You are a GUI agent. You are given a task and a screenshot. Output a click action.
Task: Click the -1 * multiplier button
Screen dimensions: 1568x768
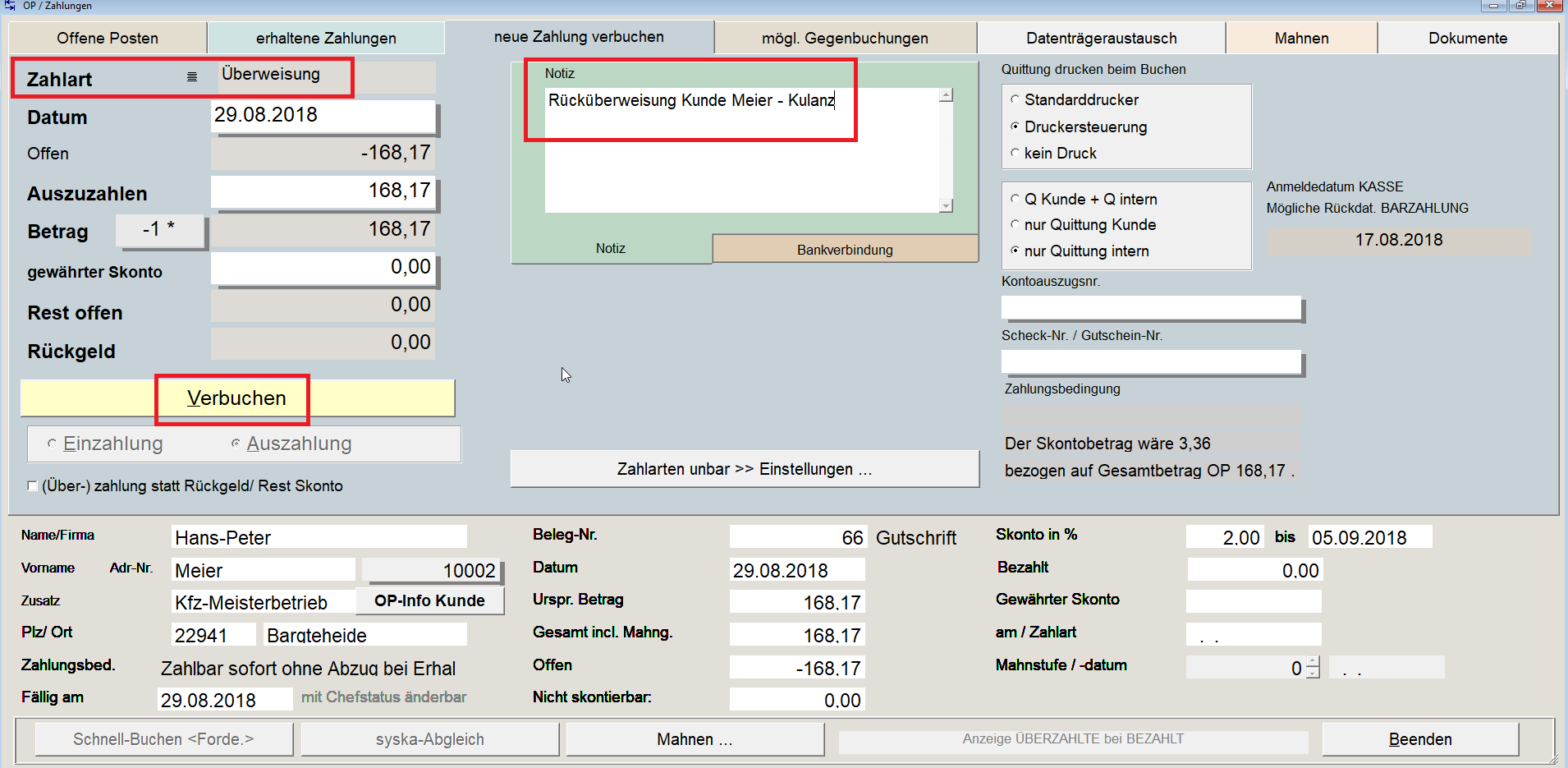tap(159, 229)
